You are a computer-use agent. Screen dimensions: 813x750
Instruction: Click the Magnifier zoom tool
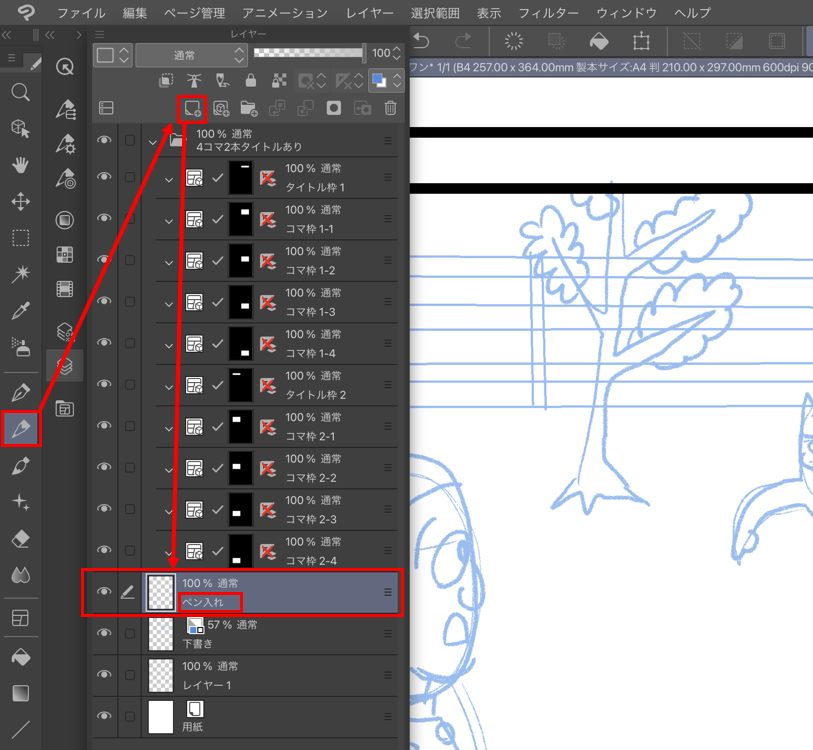point(20,92)
